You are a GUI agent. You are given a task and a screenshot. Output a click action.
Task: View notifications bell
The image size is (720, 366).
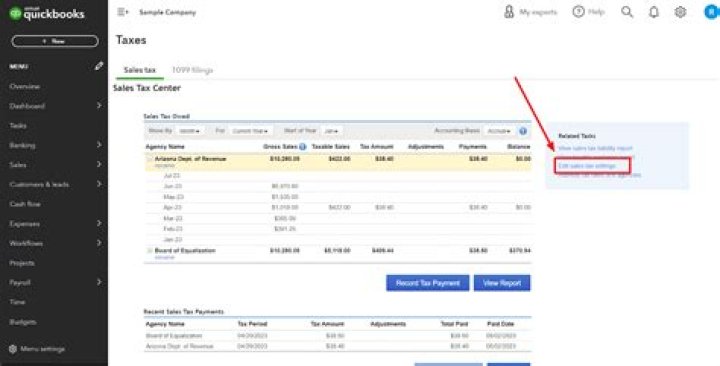pos(653,12)
